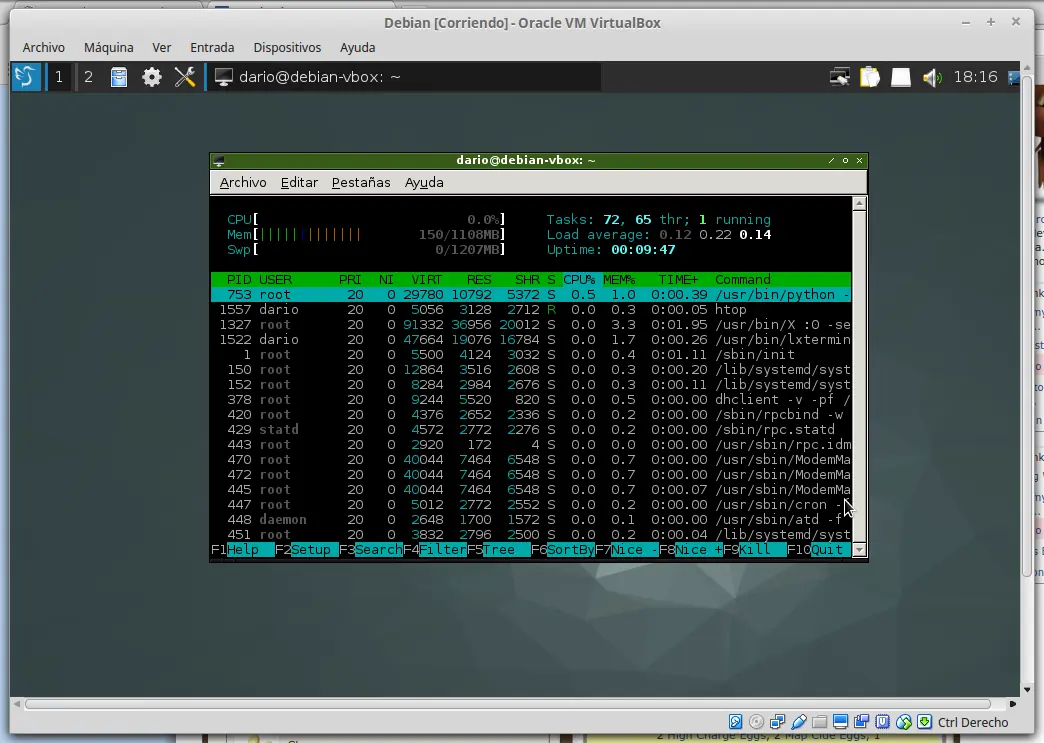Click the video capture indicator icon
Image resolution: width=1044 pixels, height=743 pixels.
(x=862, y=722)
